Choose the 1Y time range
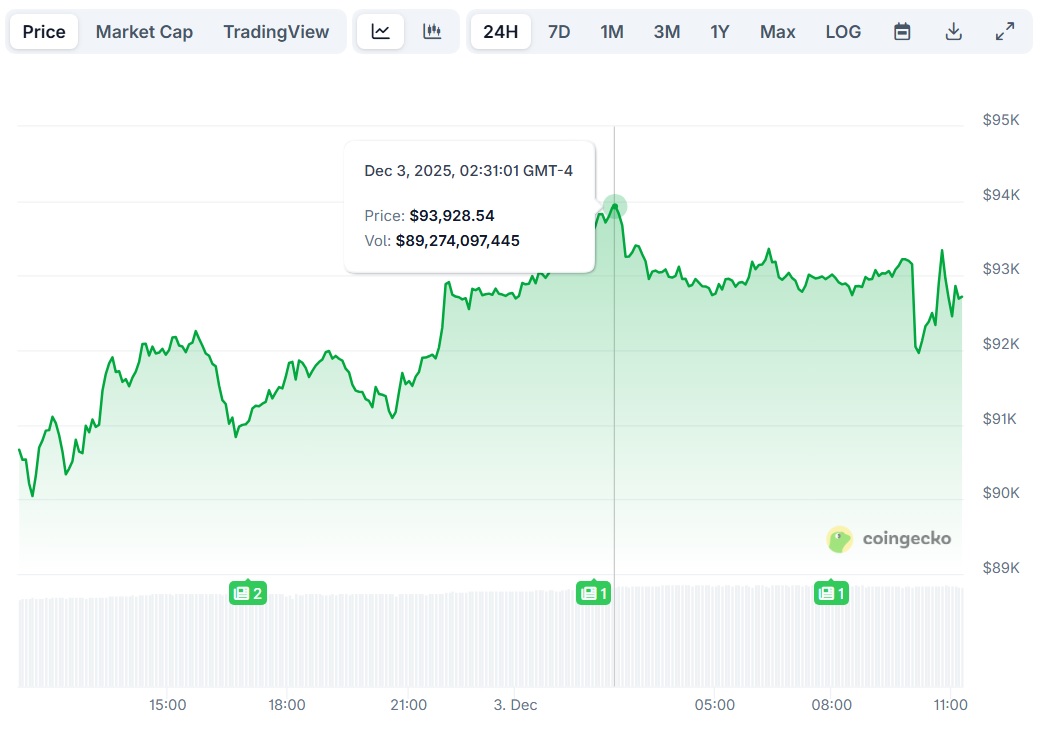Viewport: 1041px width, 734px height. (x=720, y=31)
